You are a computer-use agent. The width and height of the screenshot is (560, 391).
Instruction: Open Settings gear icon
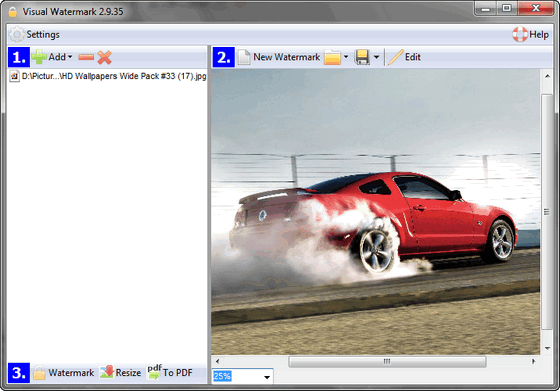pyautogui.click(x=16, y=35)
